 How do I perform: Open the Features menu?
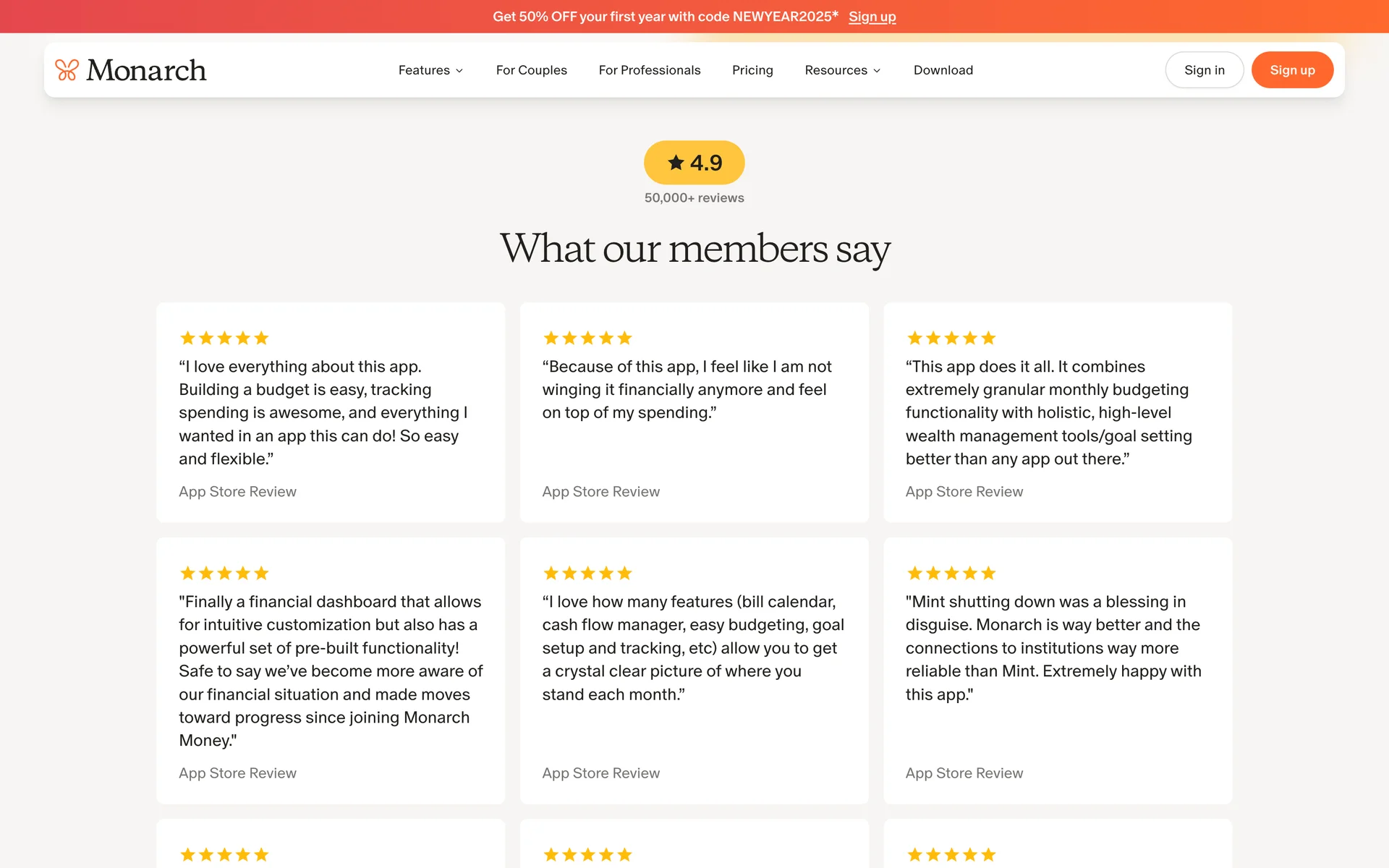tap(424, 70)
